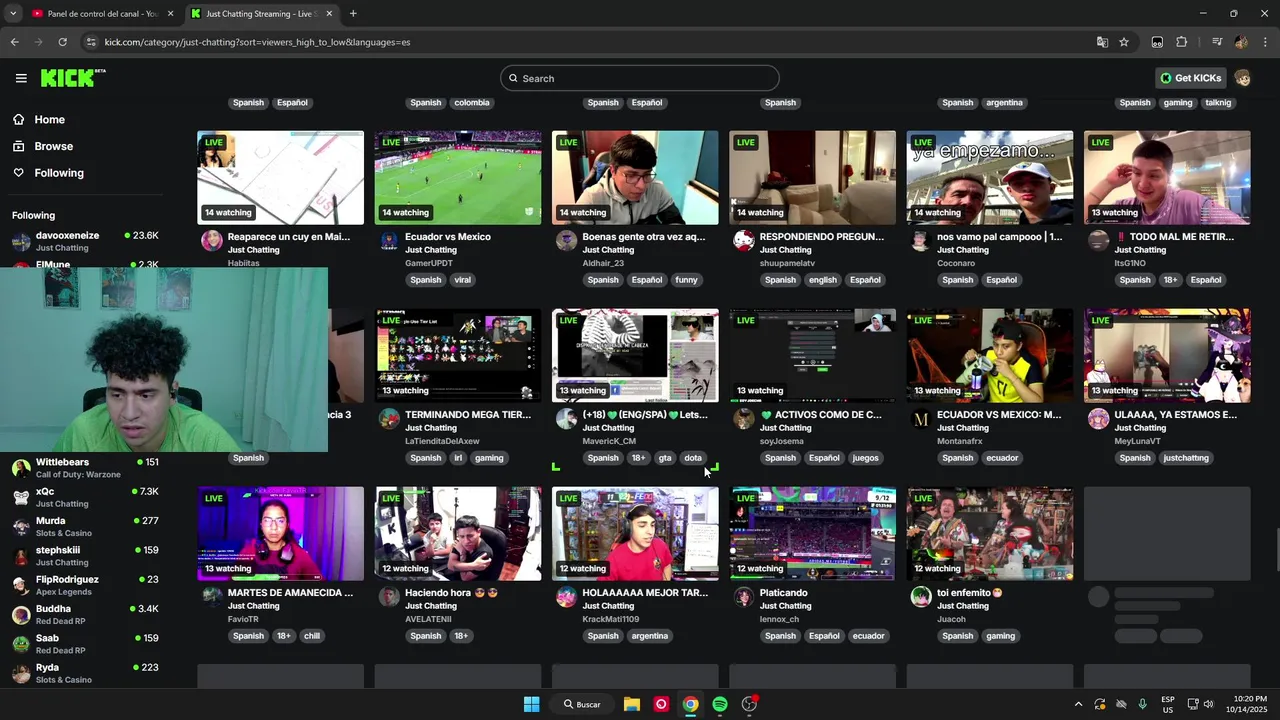1280x720 pixels.
Task: Open followed channel Ryda
Action: click(x=85, y=672)
